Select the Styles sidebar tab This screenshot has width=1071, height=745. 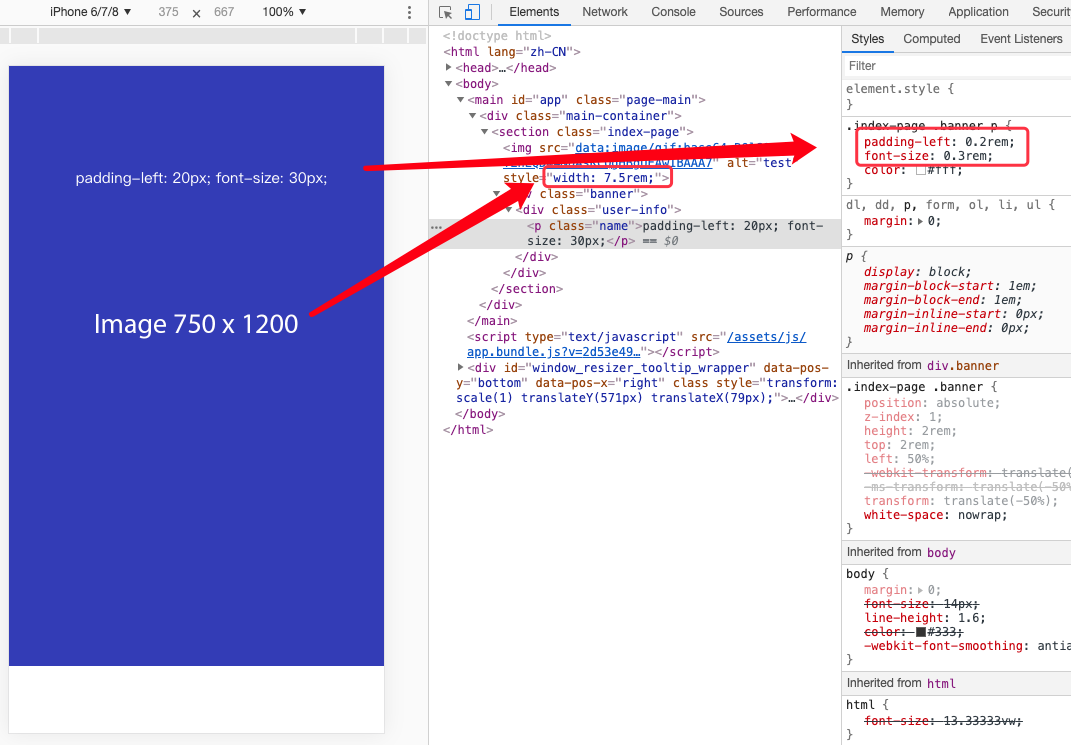867,39
